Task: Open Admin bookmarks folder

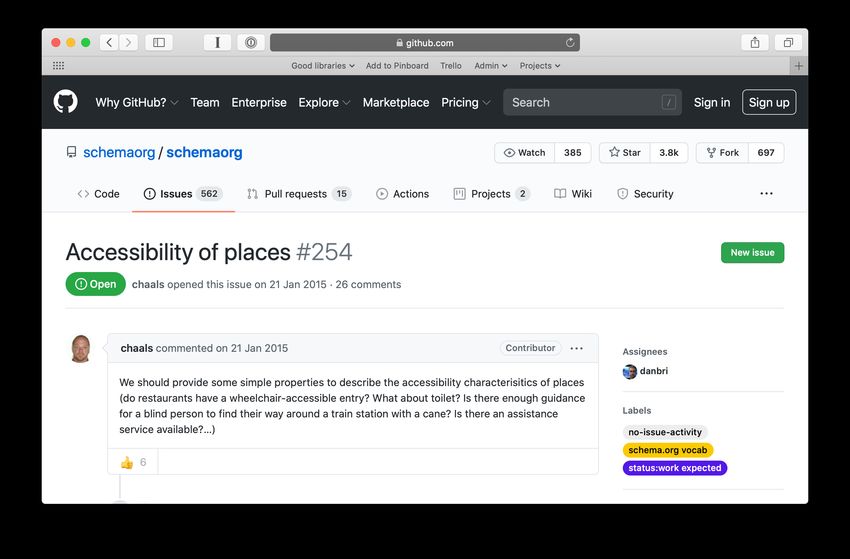Action: (x=491, y=66)
